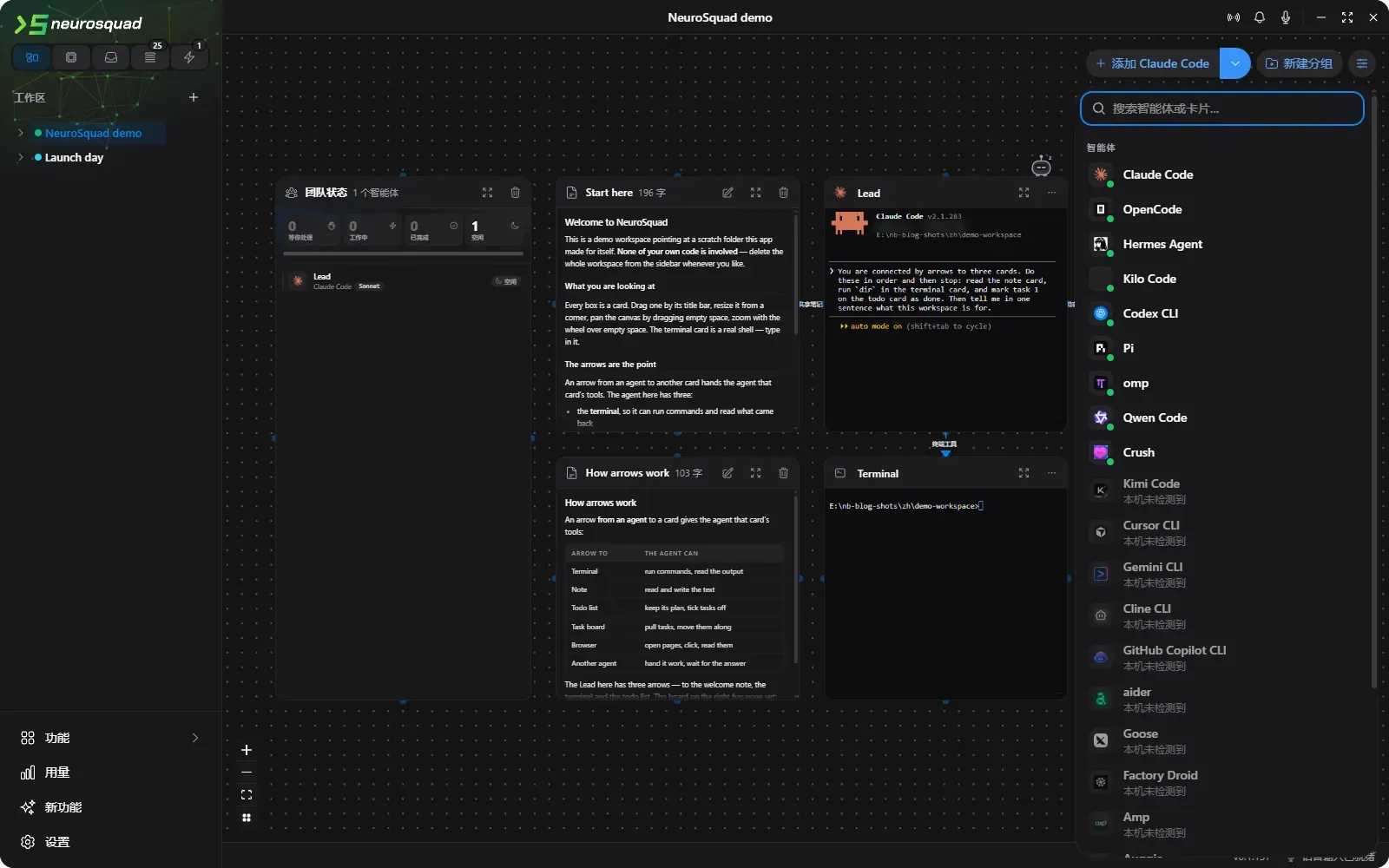Click the Gemini CLI agent icon

pos(1101,574)
